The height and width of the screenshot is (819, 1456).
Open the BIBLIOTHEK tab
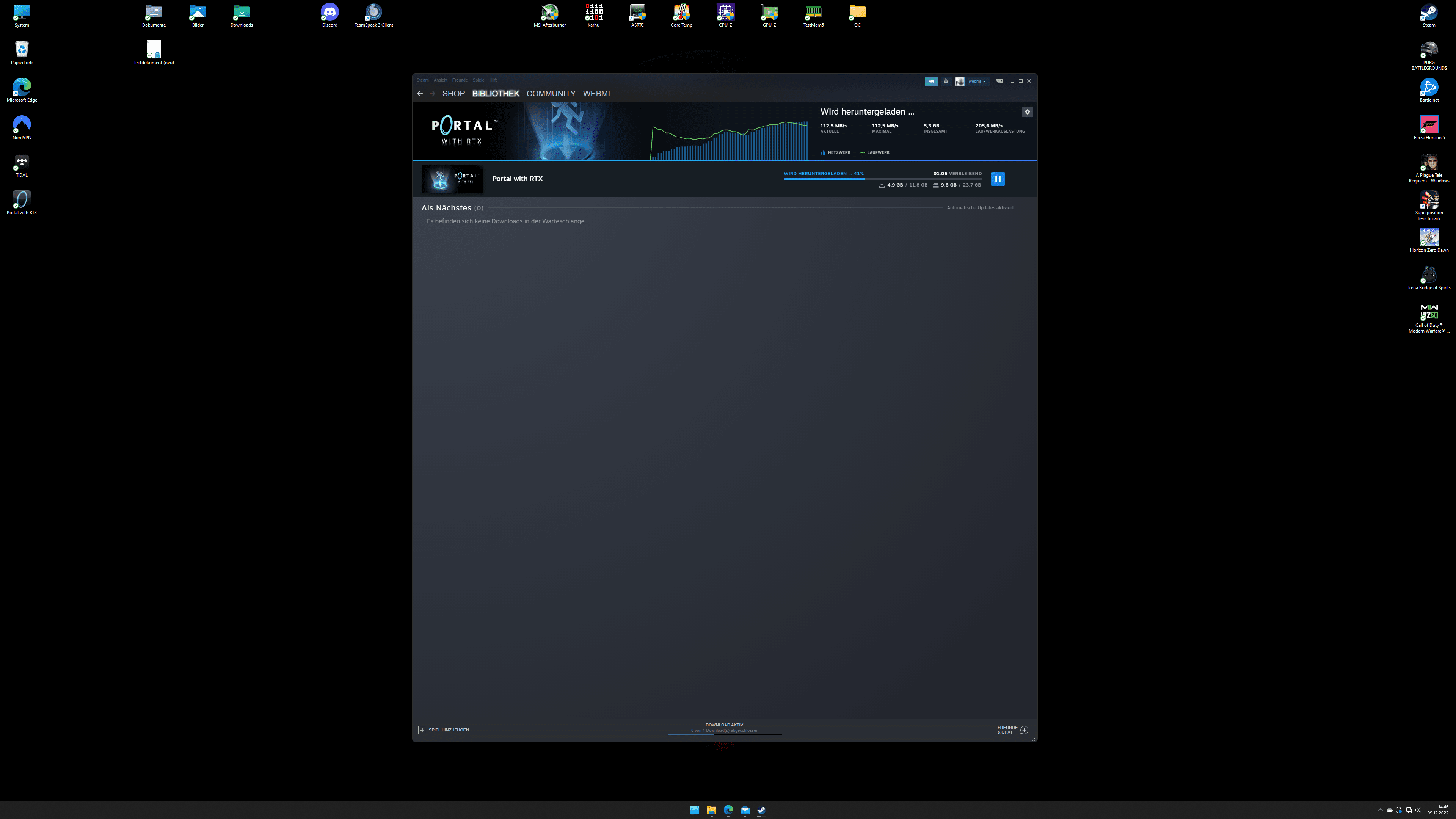click(496, 94)
